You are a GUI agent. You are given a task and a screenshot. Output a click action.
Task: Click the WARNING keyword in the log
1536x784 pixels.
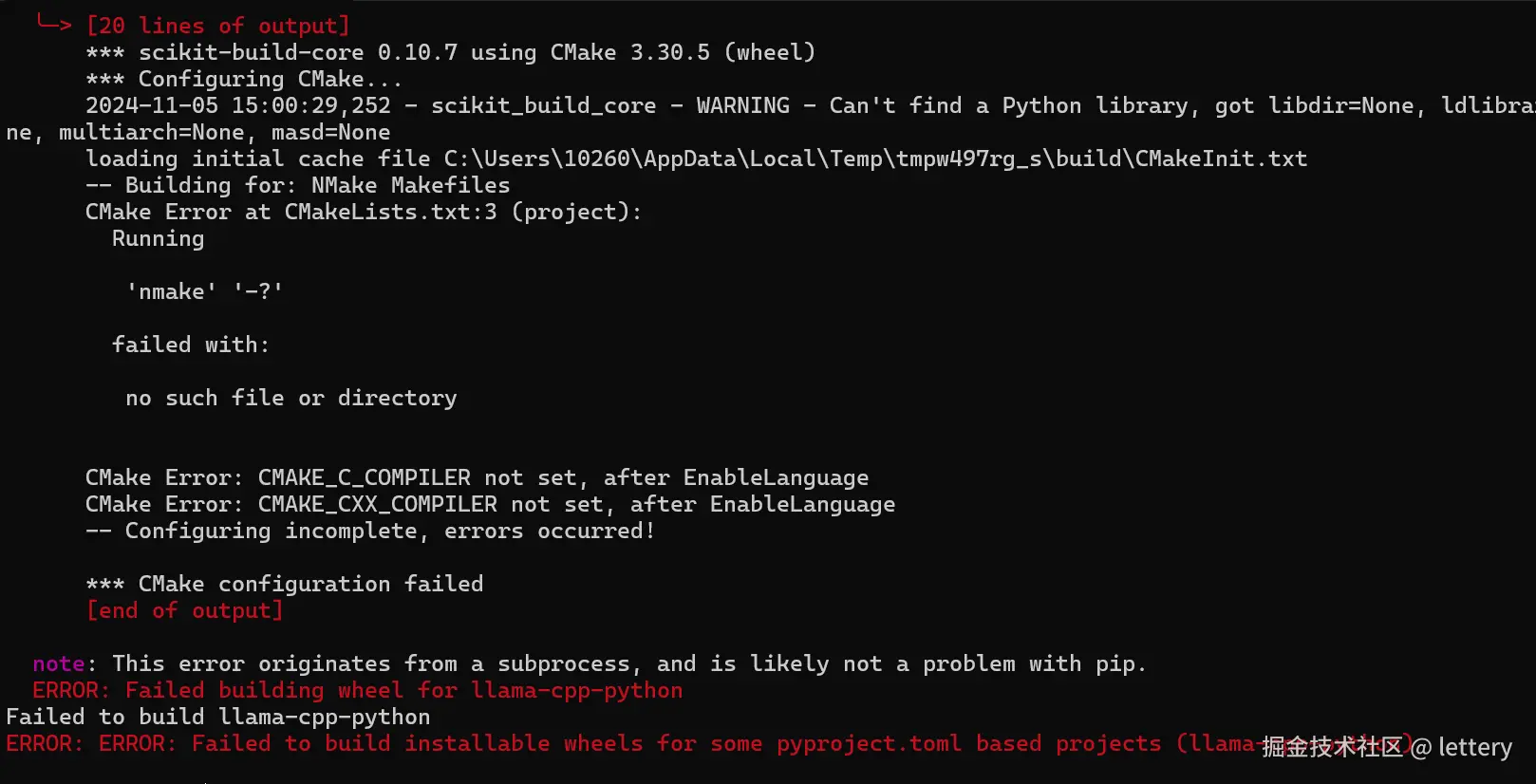[742, 105]
